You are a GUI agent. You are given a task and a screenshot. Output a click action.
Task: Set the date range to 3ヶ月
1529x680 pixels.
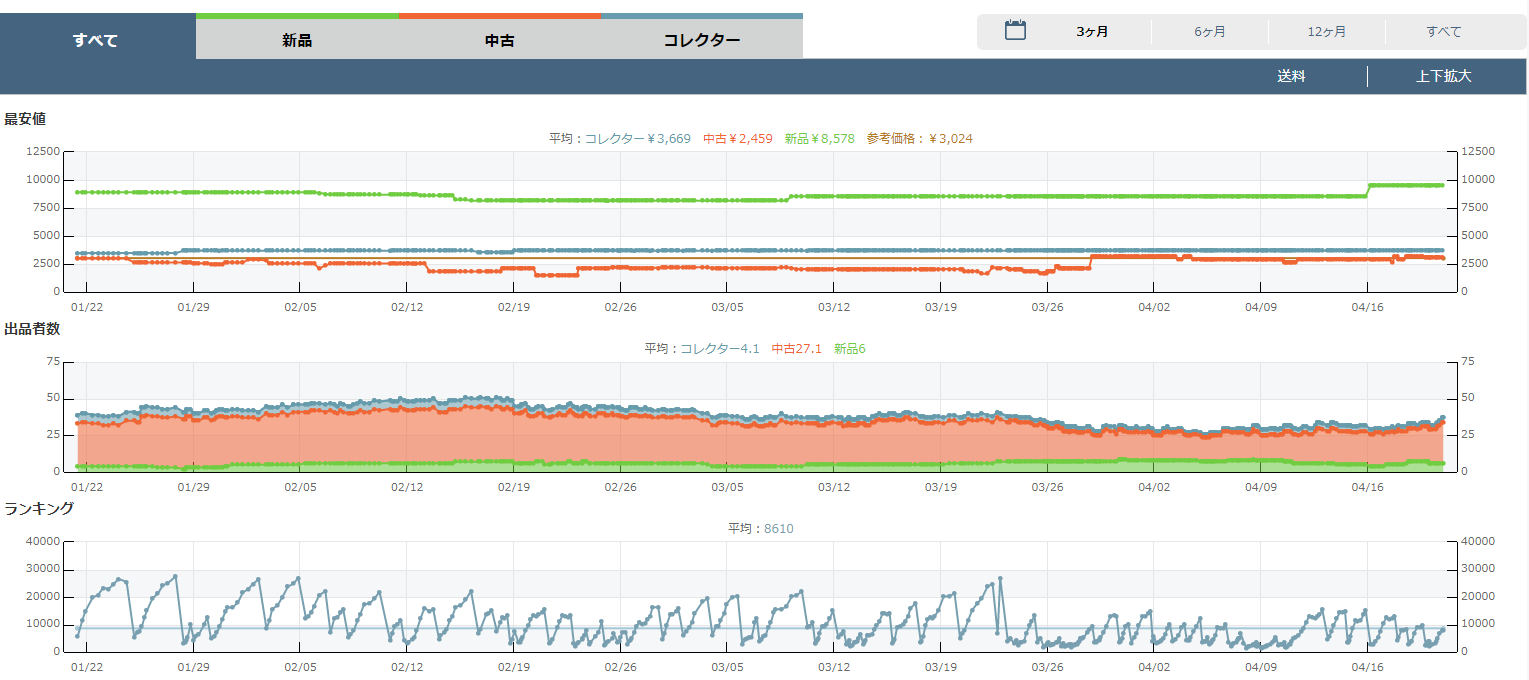pyautogui.click(x=1092, y=32)
